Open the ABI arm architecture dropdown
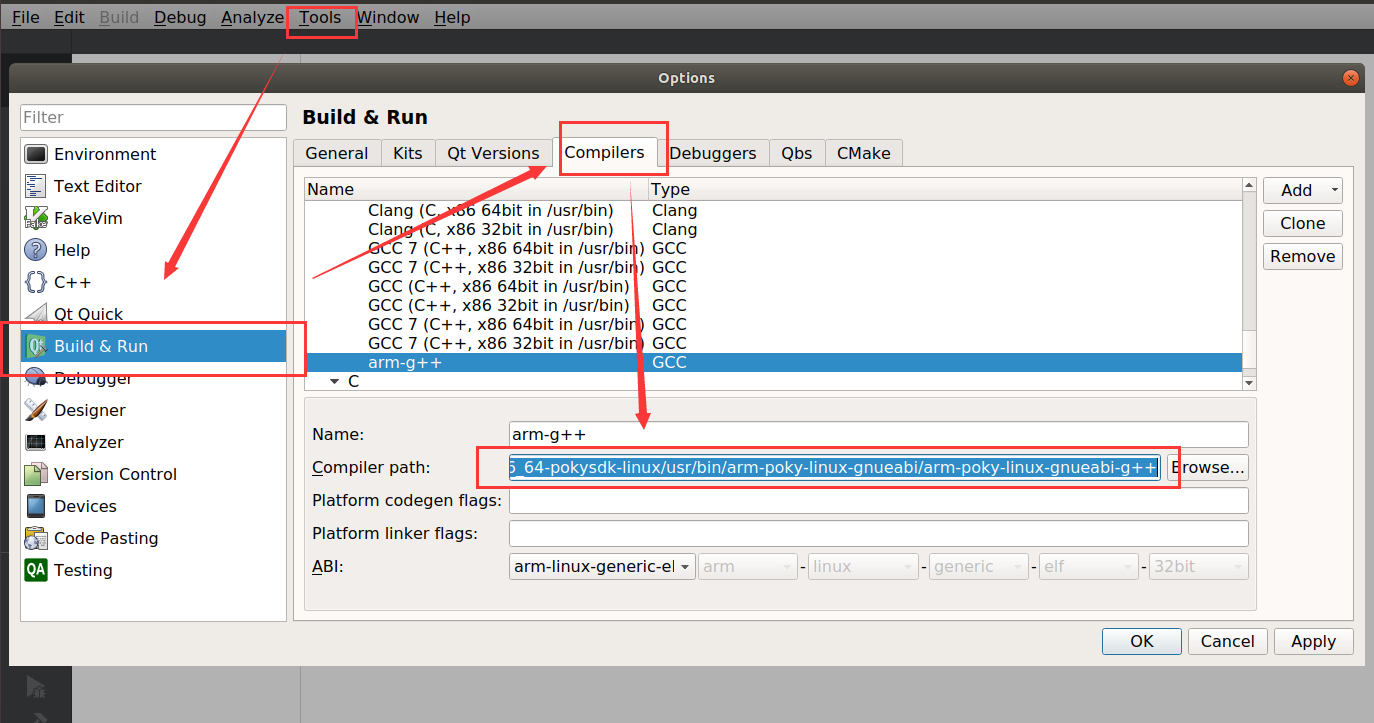This screenshot has height=723, width=1374. 748,566
